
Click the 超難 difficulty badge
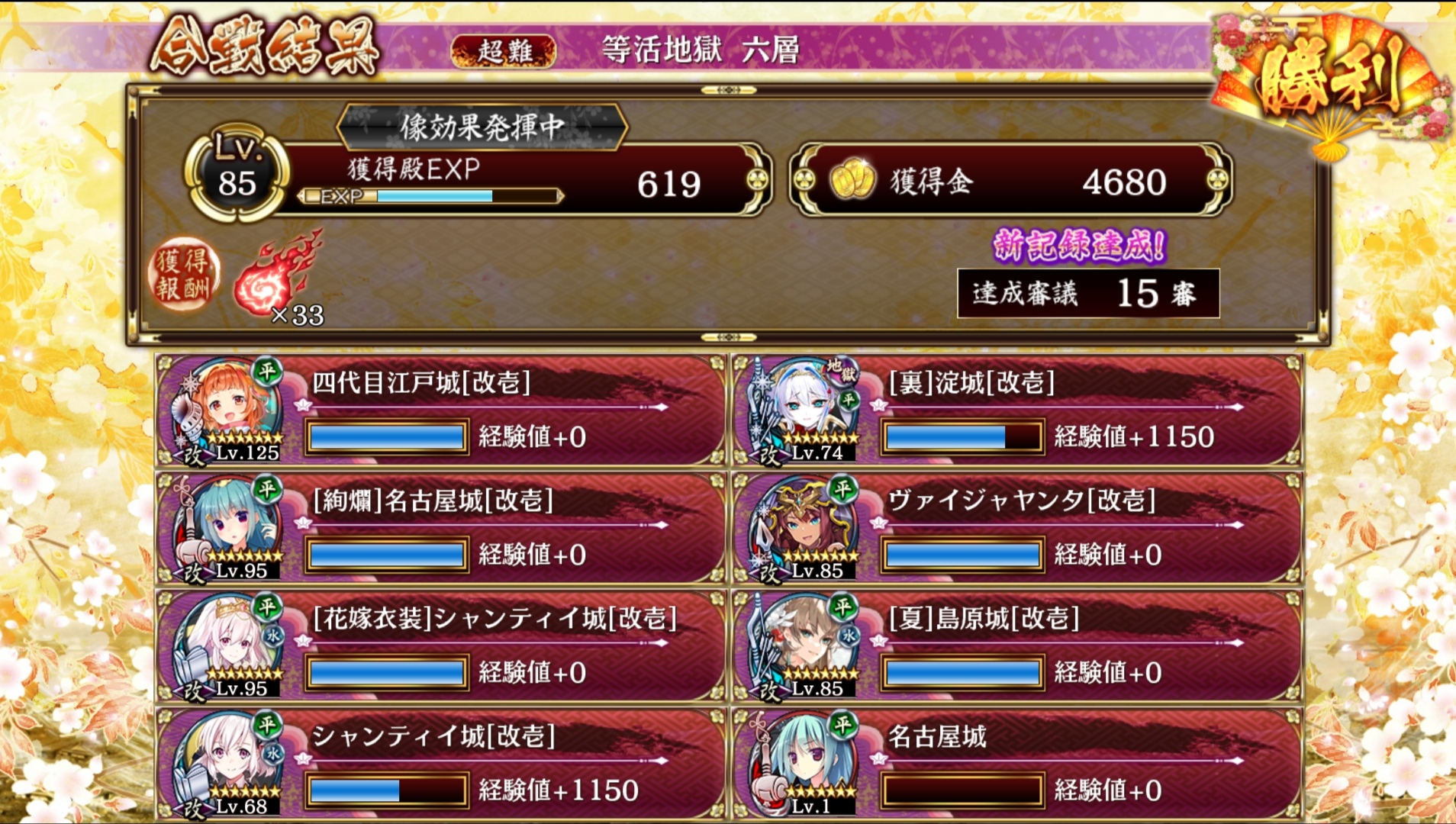click(504, 51)
